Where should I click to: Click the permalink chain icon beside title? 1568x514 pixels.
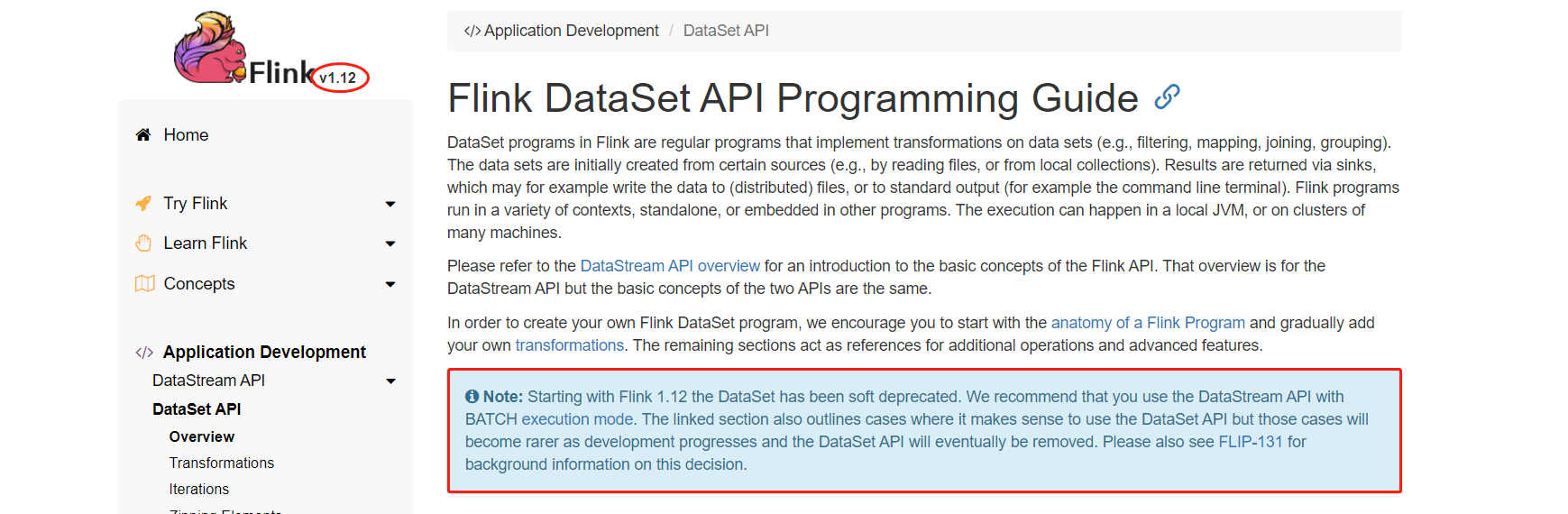tap(1167, 96)
